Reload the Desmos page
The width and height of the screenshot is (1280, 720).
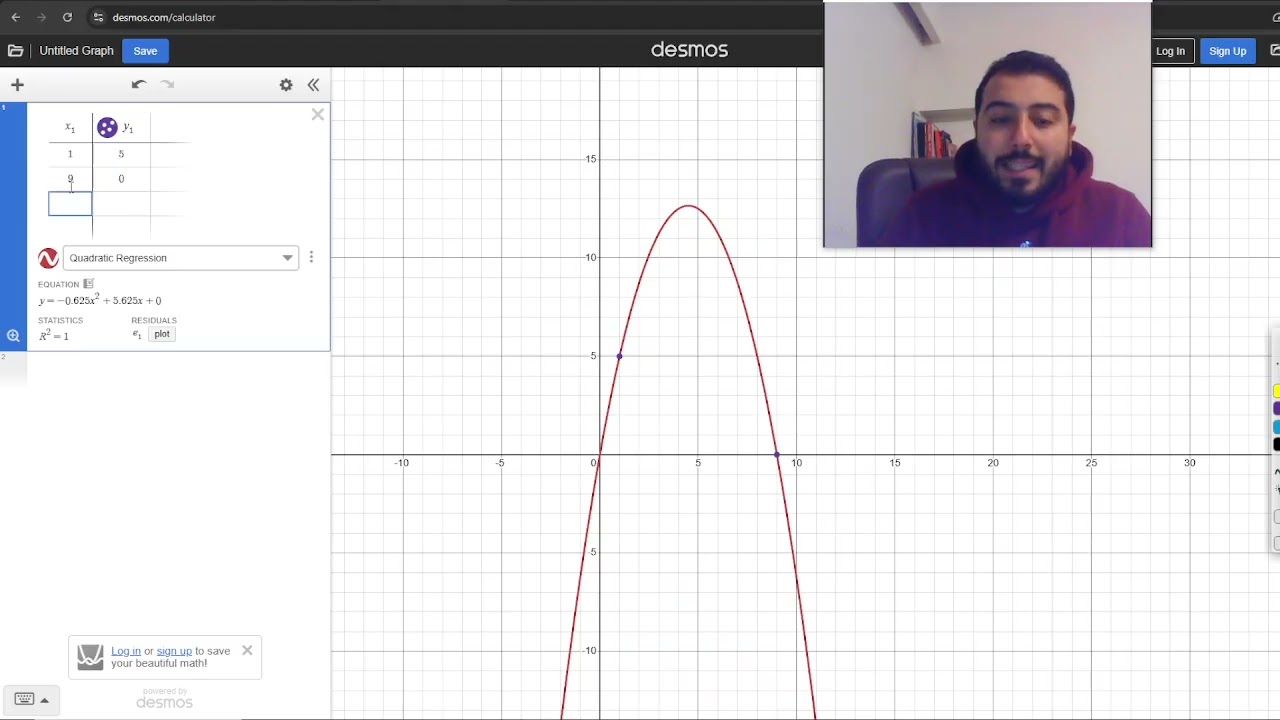67,17
